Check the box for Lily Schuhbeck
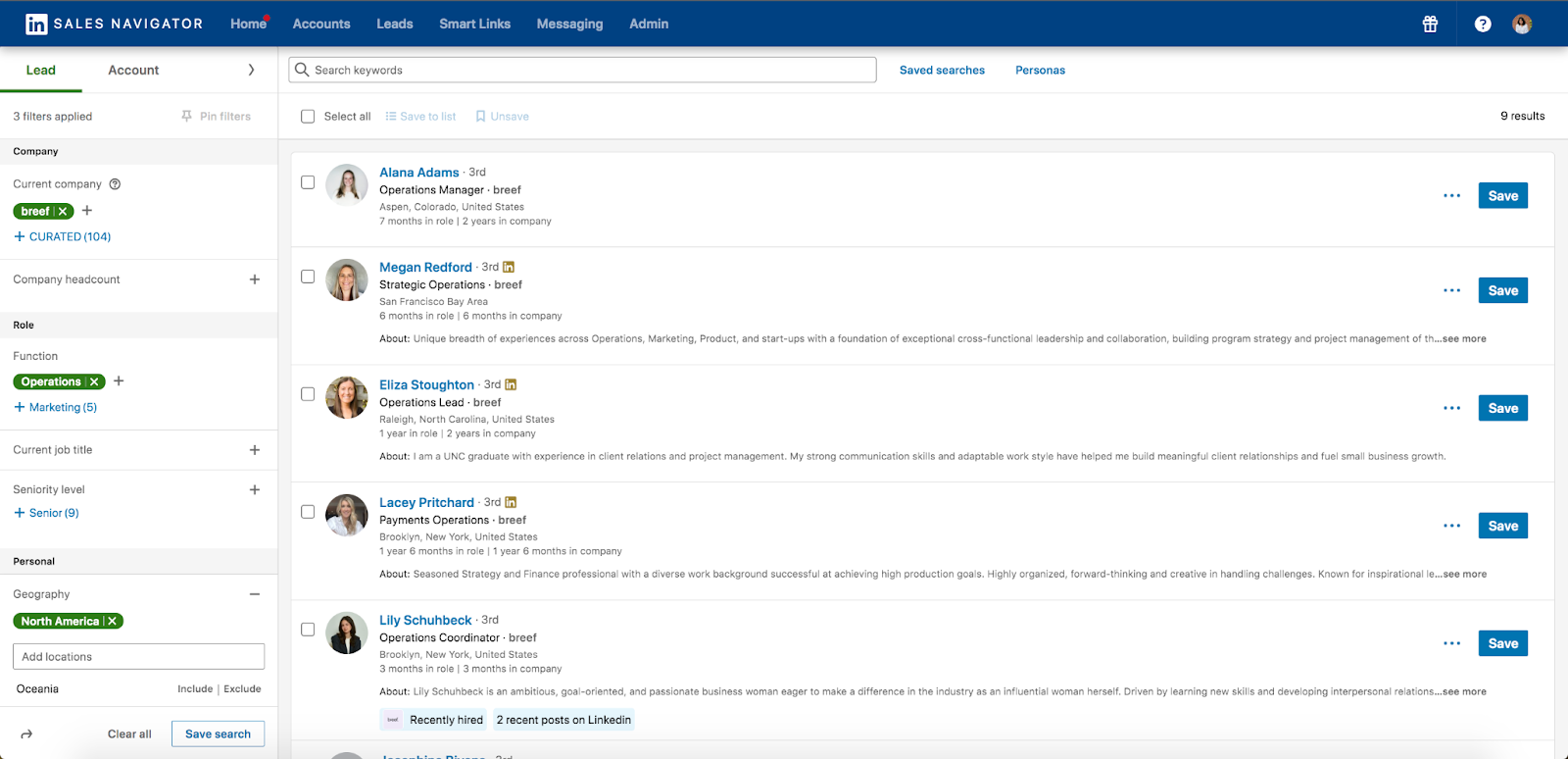Screen dimensions: 1568x759 [308, 630]
